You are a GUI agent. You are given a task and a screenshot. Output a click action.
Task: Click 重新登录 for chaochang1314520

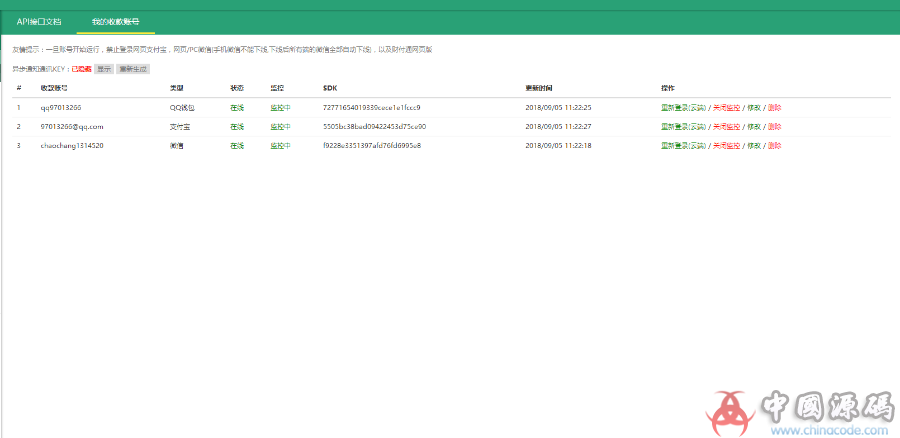[682, 146]
